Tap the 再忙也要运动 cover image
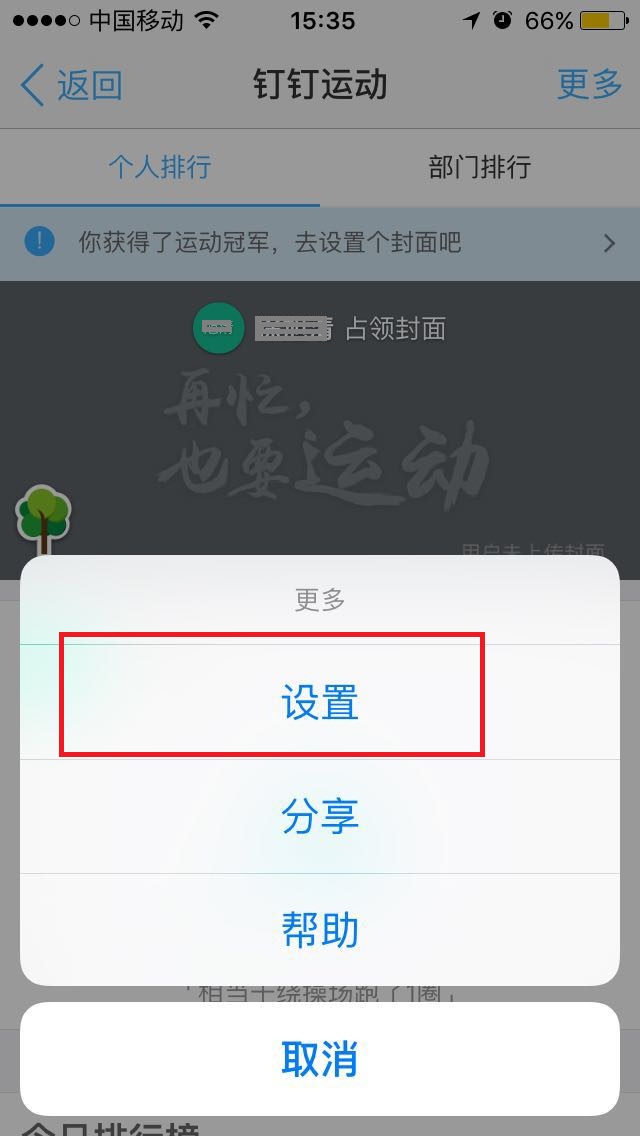 (x=320, y=430)
